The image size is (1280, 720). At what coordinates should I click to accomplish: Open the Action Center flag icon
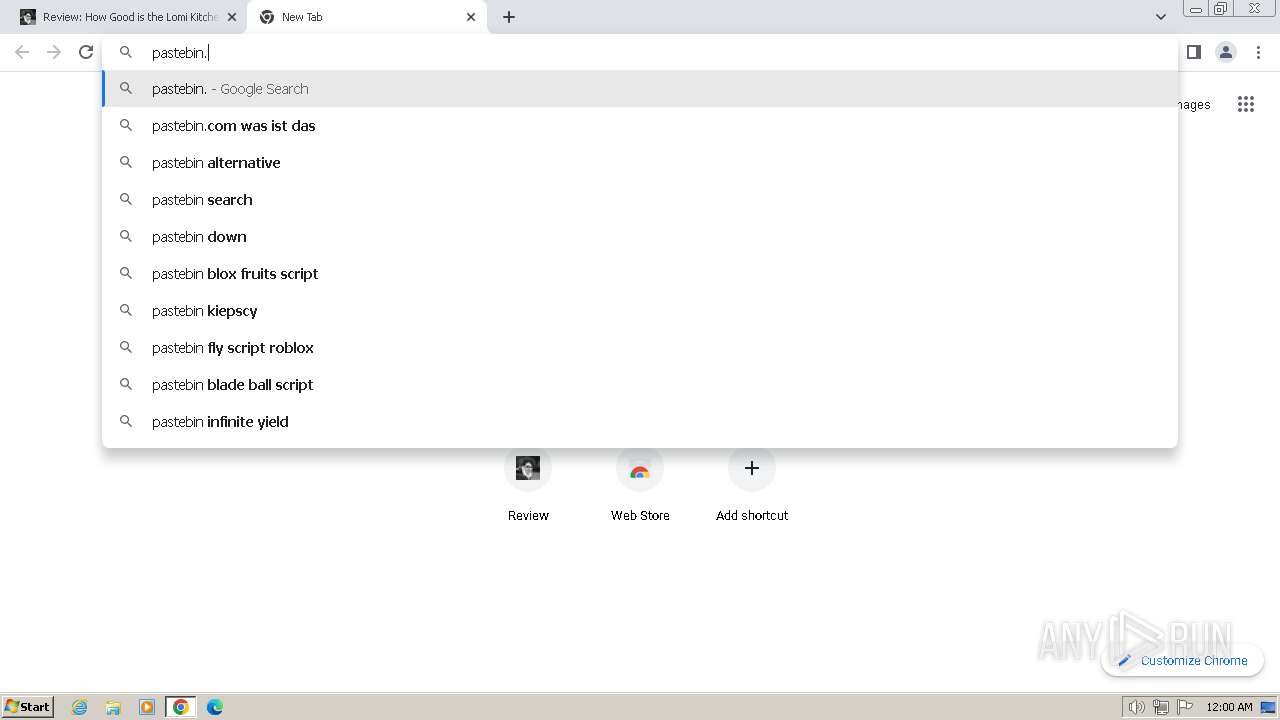pos(1185,707)
